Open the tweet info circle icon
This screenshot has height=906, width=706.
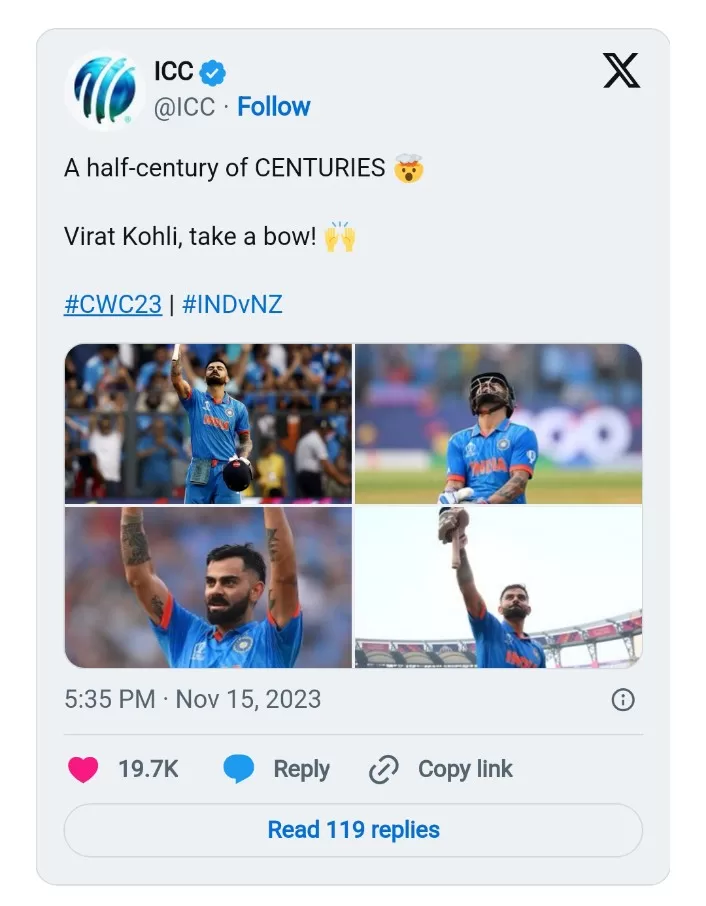(x=622, y=699)
